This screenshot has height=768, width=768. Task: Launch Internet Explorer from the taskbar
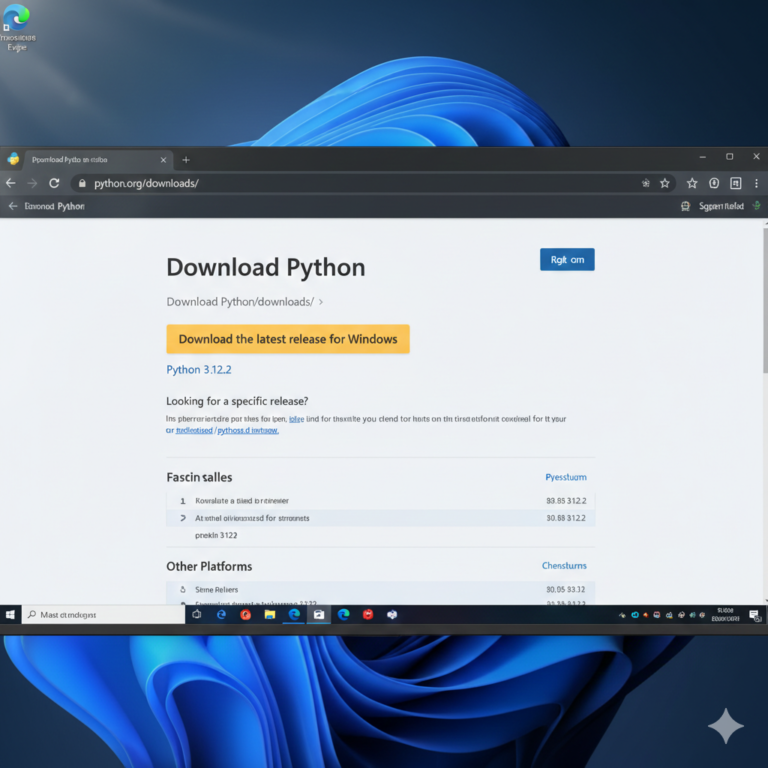[x=221, y=614]
